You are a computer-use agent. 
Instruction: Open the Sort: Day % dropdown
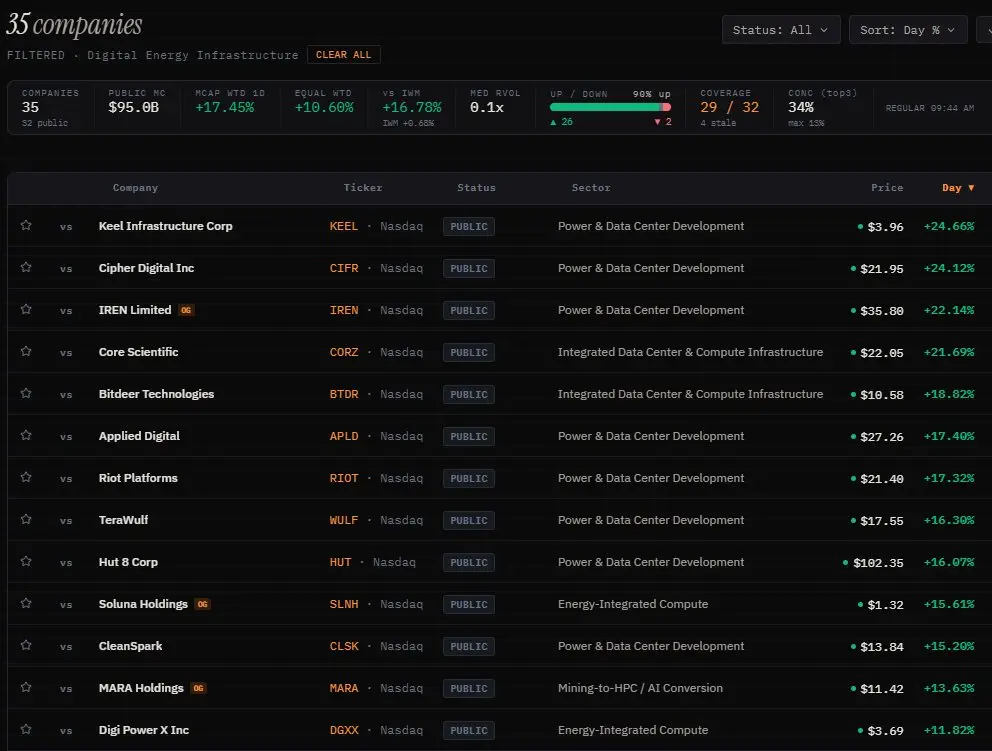coord(908,30)
